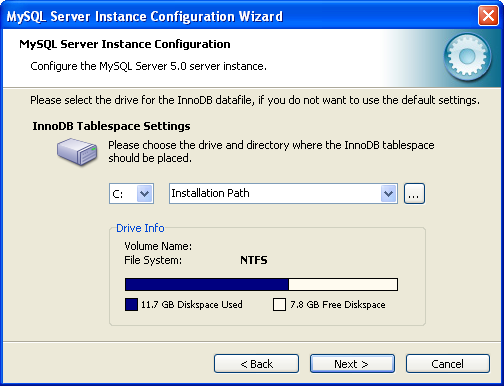Expand the C: drive dropdown arrow
Image resolution: width=504 pixels, height=386 pixels.
pos(144,193)
